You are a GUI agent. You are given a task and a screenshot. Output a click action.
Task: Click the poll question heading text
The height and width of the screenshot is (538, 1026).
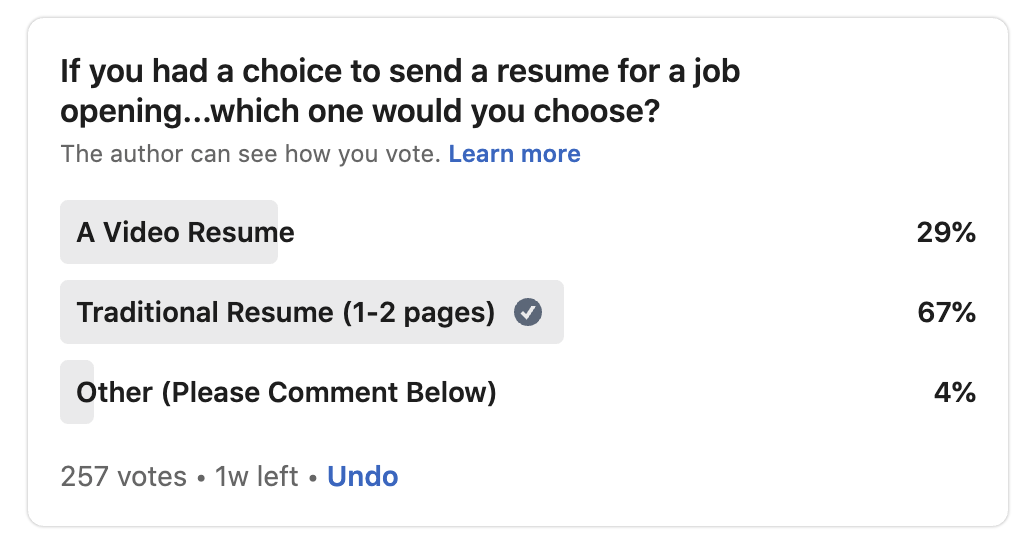pyautogui.click(x=400, y=90)
